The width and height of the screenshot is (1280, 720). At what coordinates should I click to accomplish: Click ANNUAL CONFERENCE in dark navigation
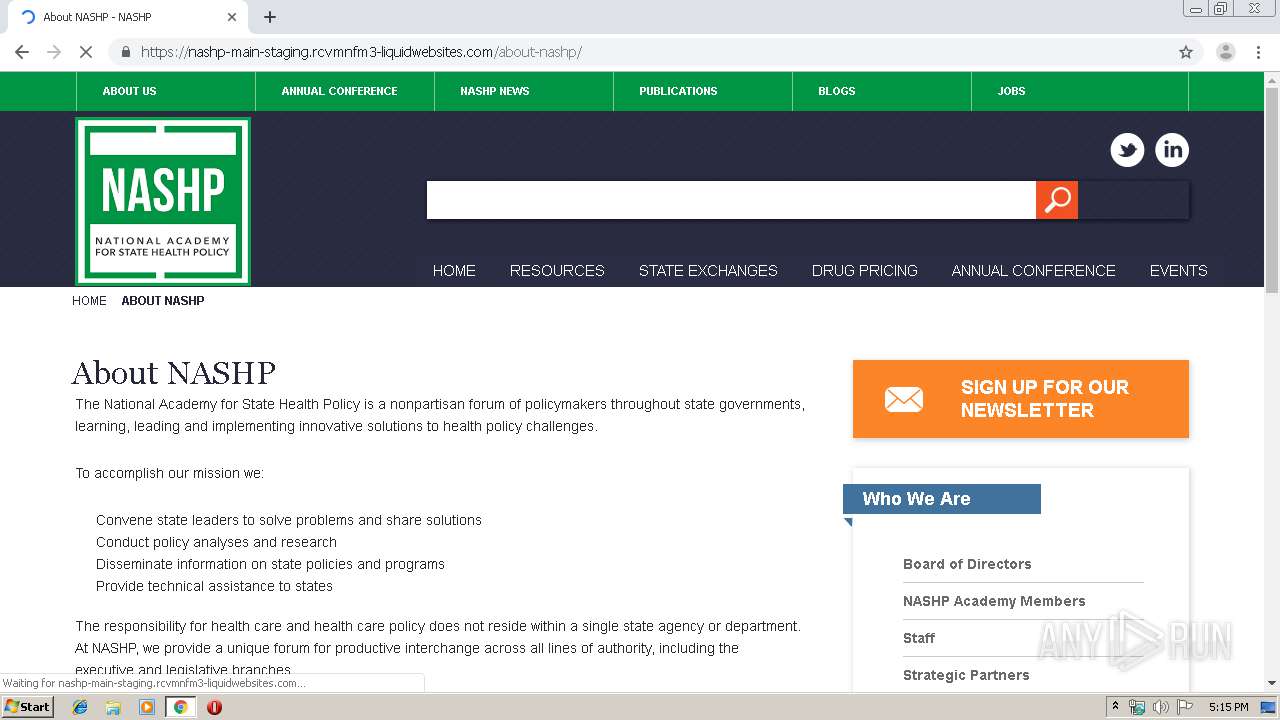coord(1033,271)
